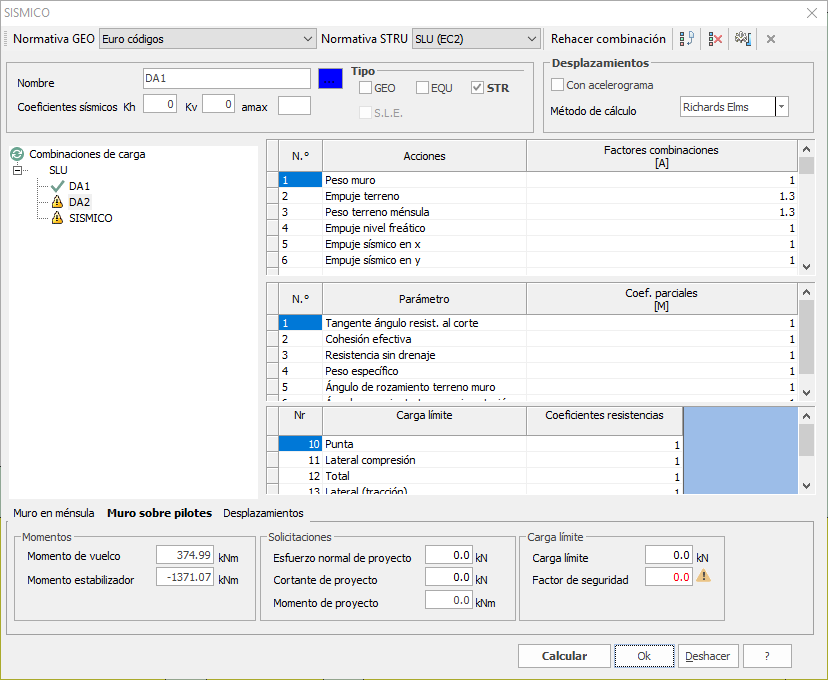Click the Kv seismic coefficient field

click(218, 104)
